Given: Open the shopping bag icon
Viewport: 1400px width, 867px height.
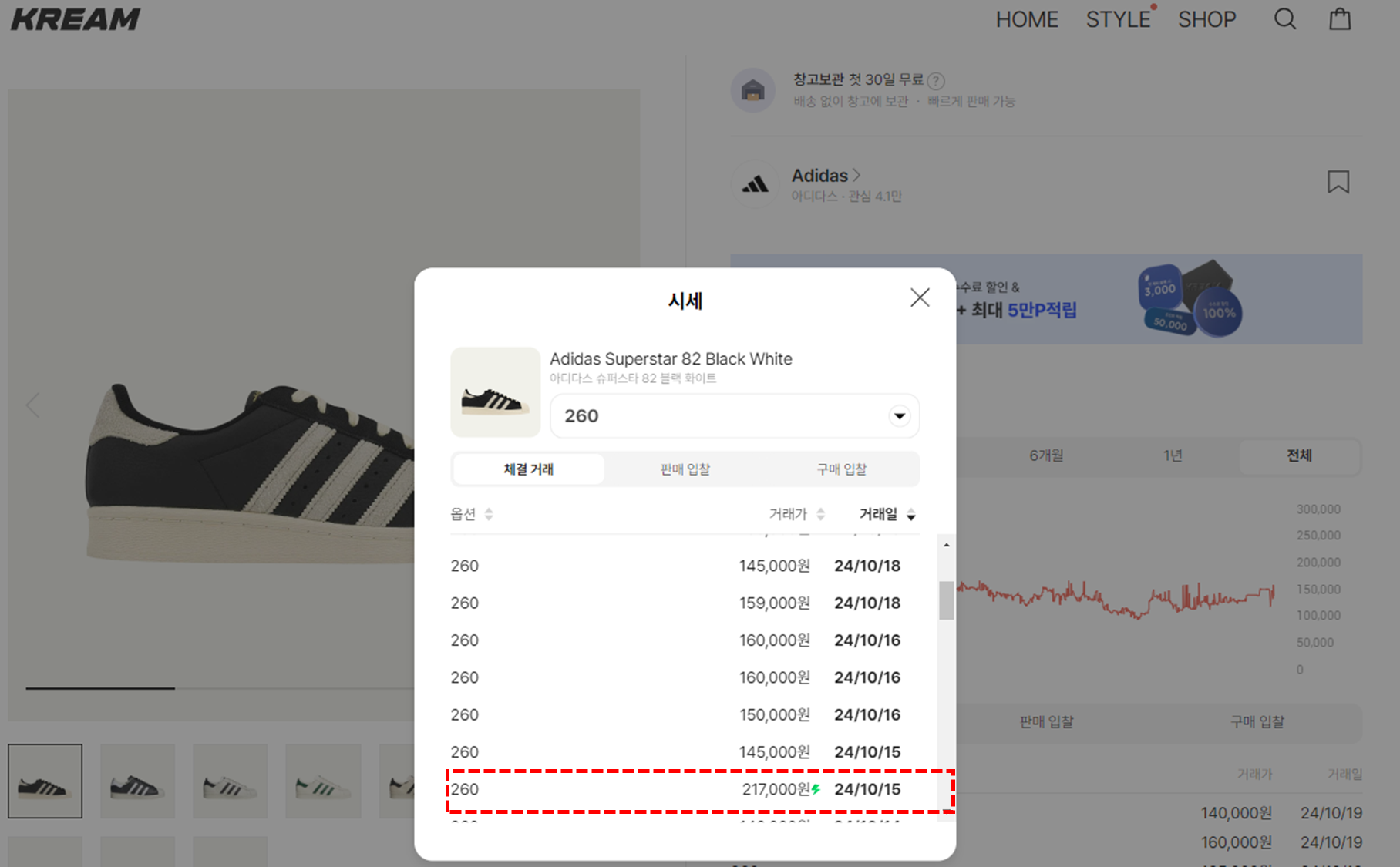Looking at the screenshot, I should click(1340, 19).
